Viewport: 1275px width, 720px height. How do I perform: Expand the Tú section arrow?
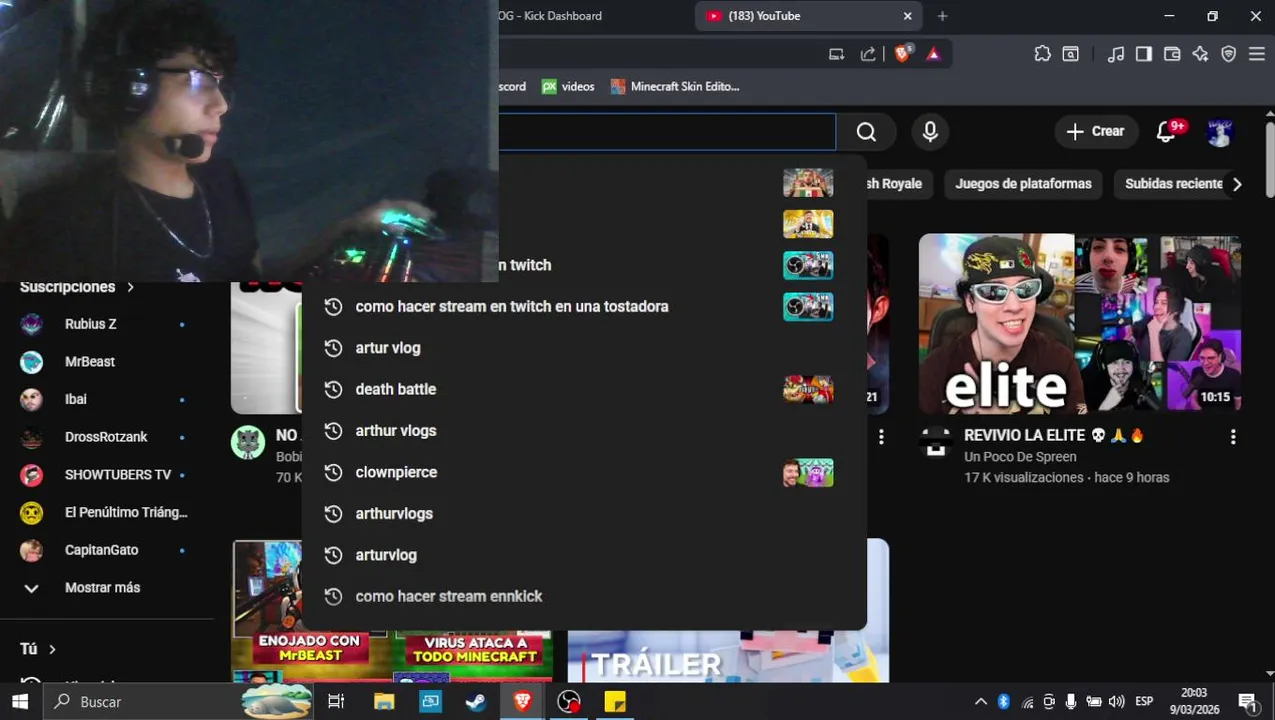pos(52,649)
